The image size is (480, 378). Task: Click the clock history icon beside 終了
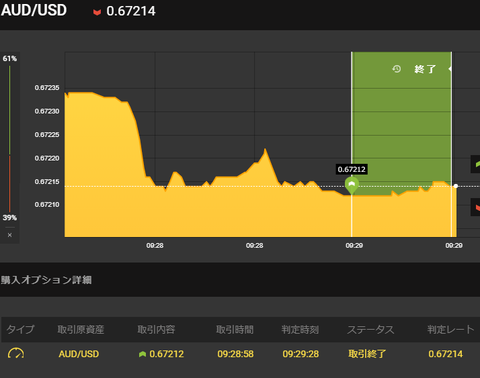click(x=396, y=69)
